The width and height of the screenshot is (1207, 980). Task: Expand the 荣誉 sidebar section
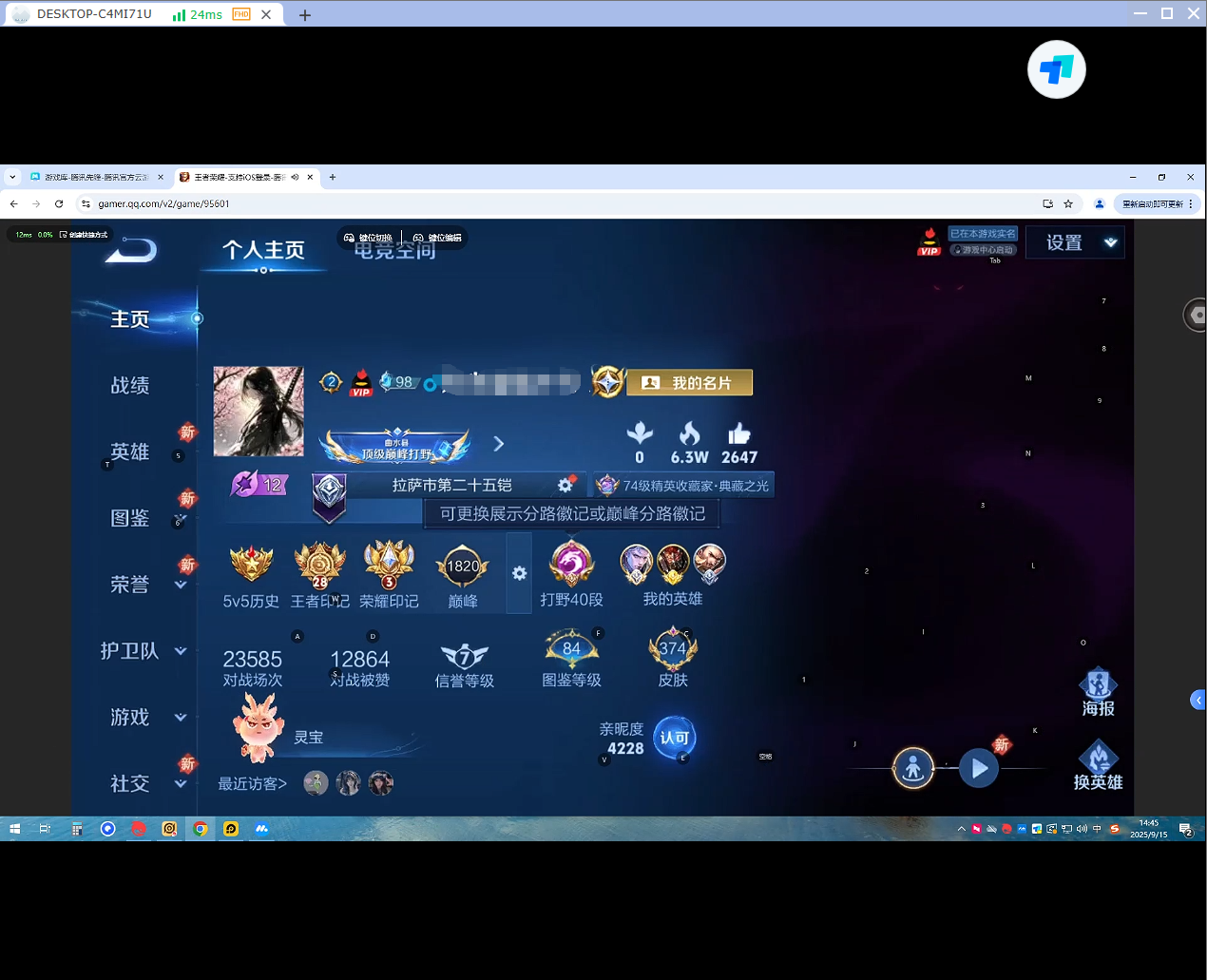181,586
